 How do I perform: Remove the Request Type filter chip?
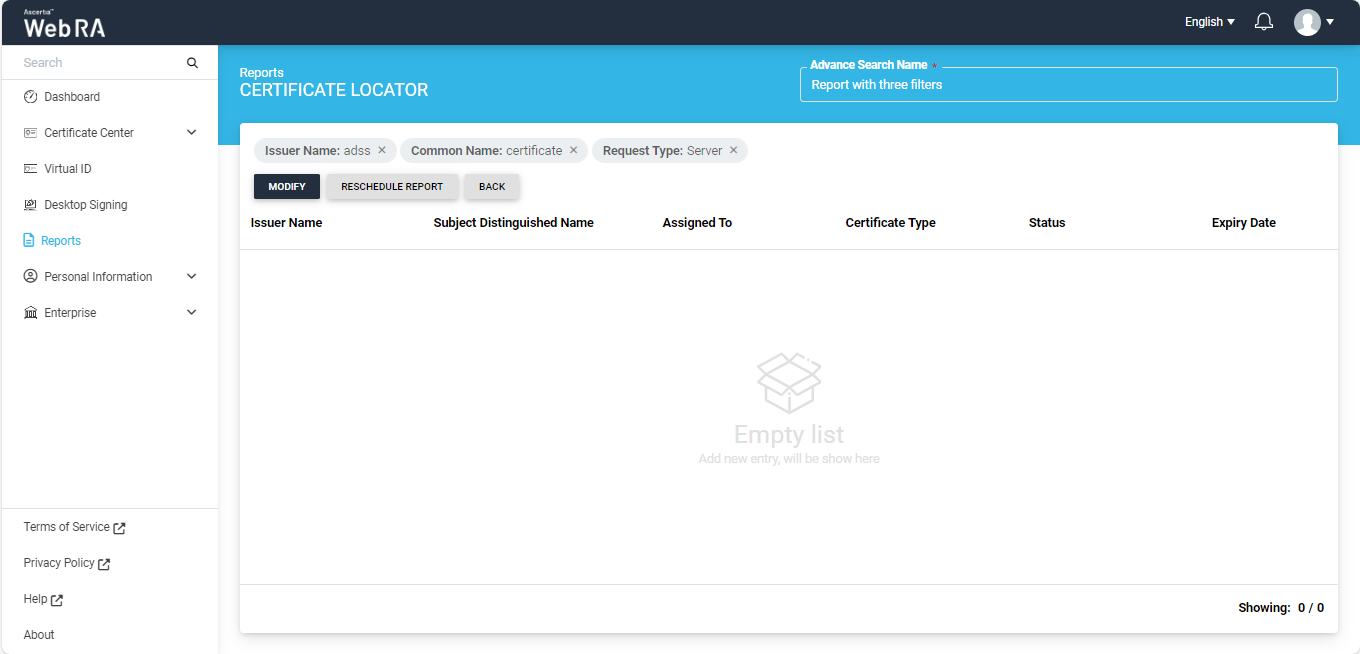point(733,151)
